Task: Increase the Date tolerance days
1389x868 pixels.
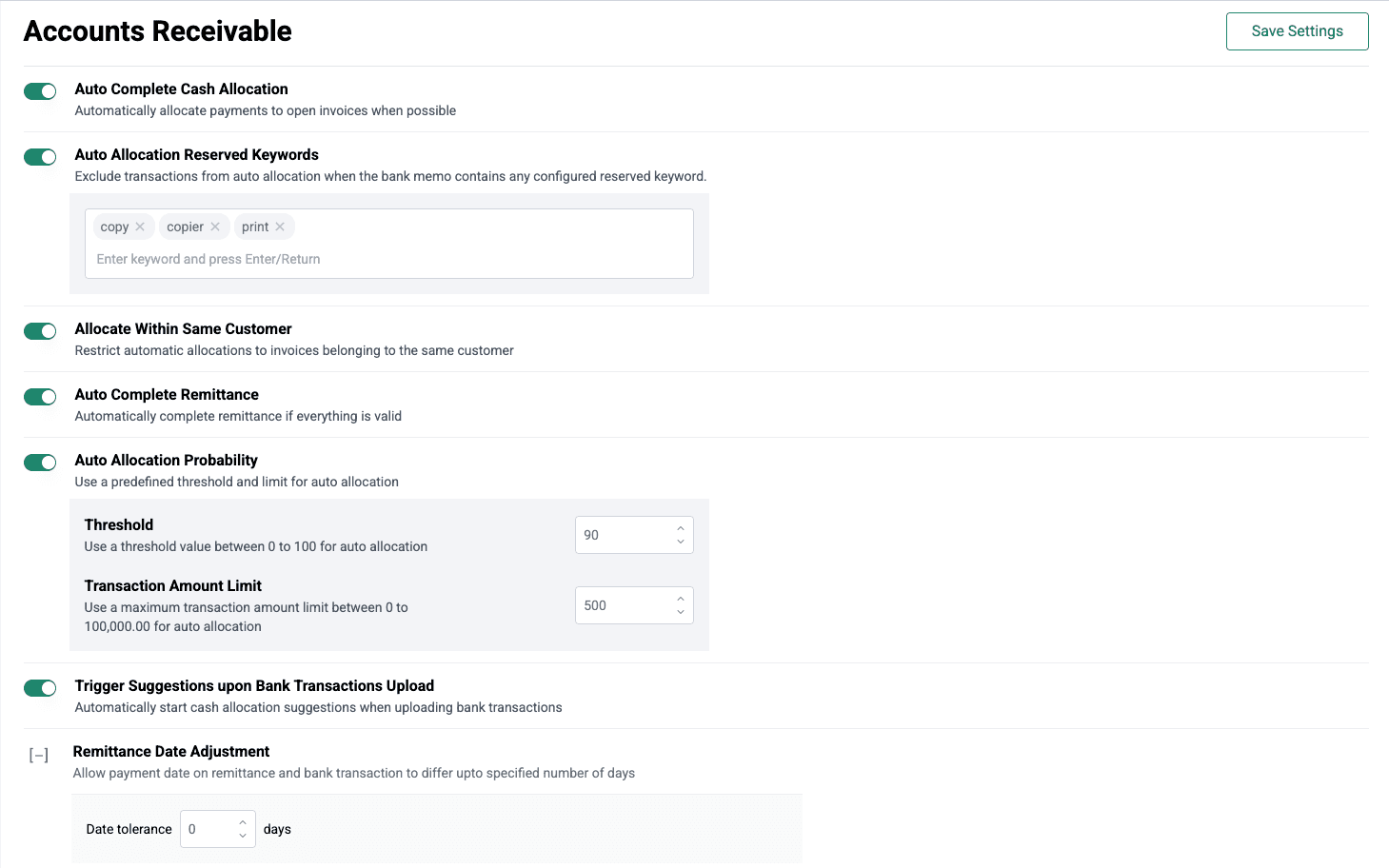Action: tap(243, 822)
